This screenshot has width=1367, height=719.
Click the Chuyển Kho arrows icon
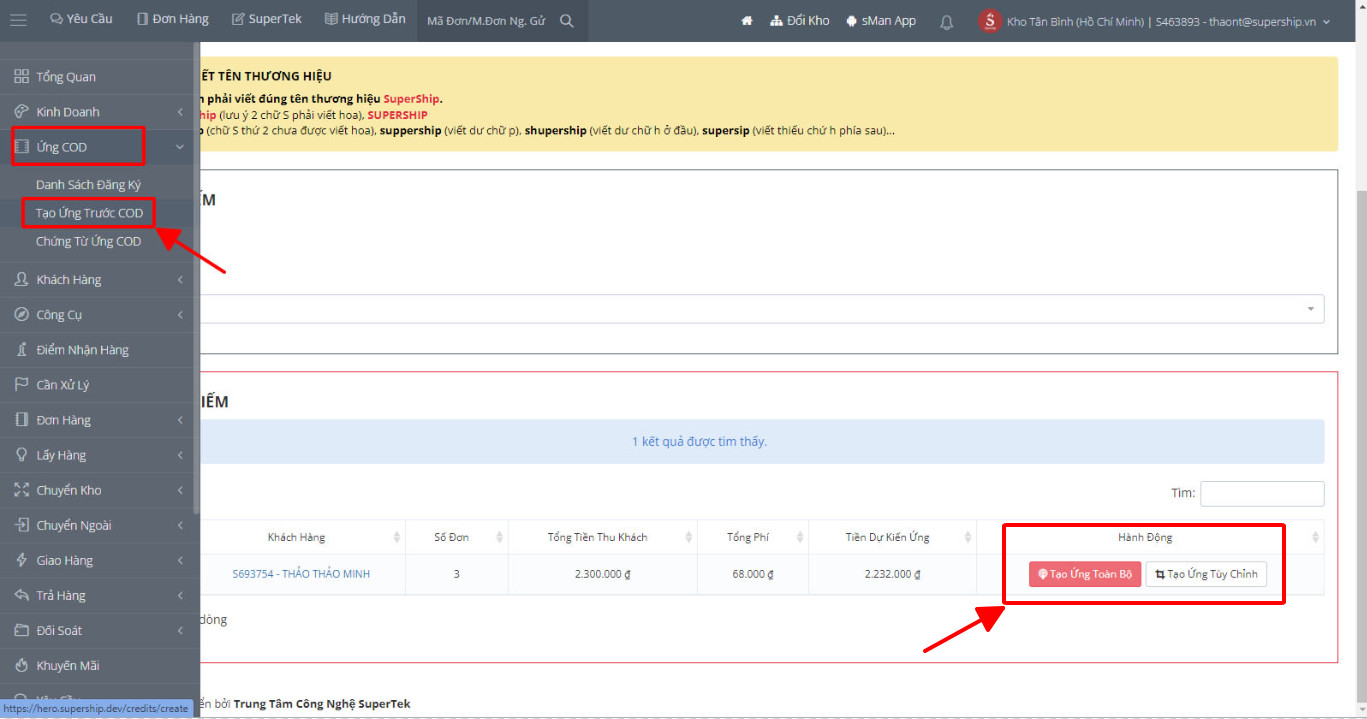tap(21, 490)
